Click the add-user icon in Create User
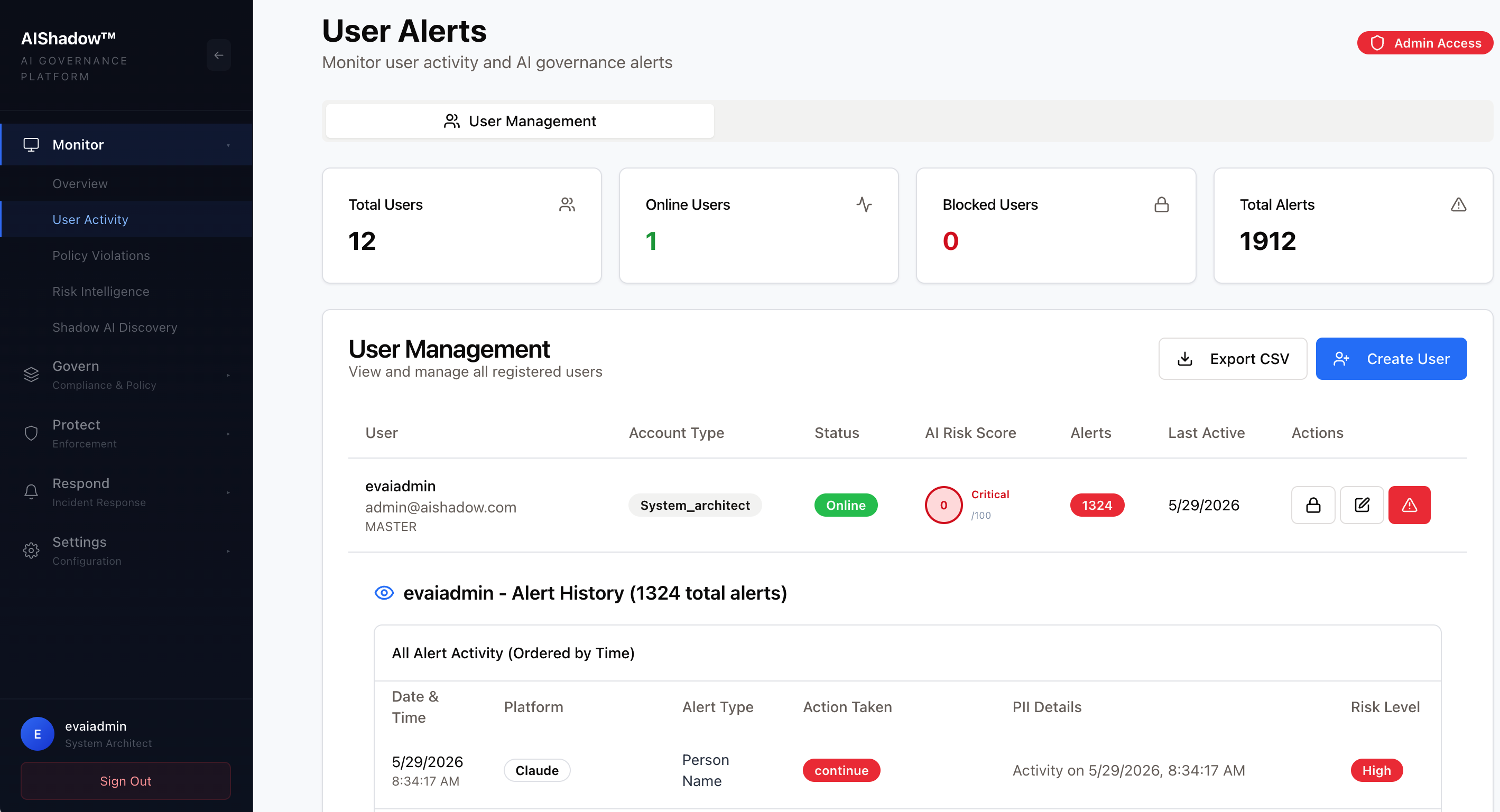Screen dimensions: 1500x812 tap(1341, 359)
